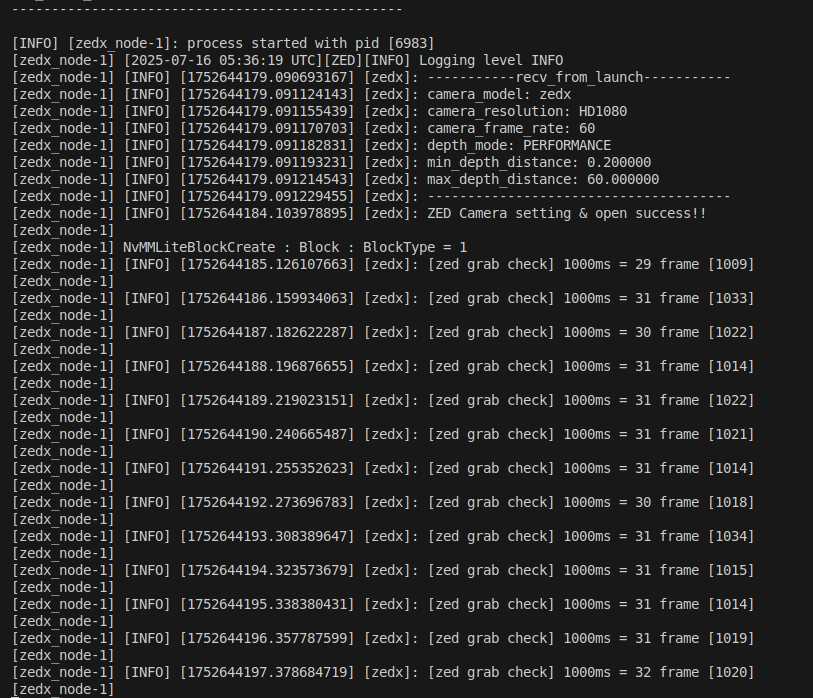Click grab check line with frame [1033]

(x=383, y=299)
